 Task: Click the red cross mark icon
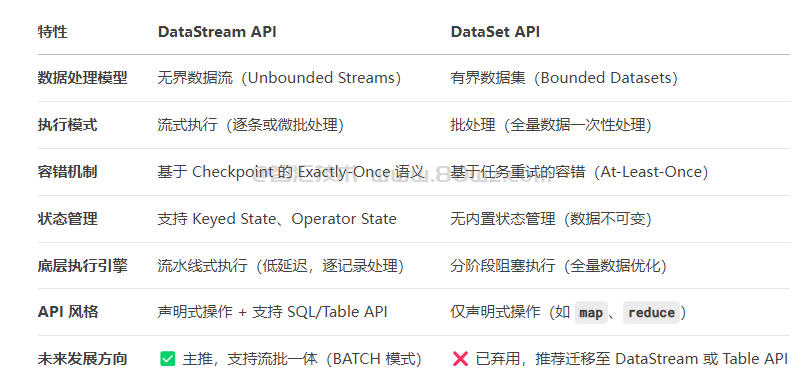(x=460, y=359)
